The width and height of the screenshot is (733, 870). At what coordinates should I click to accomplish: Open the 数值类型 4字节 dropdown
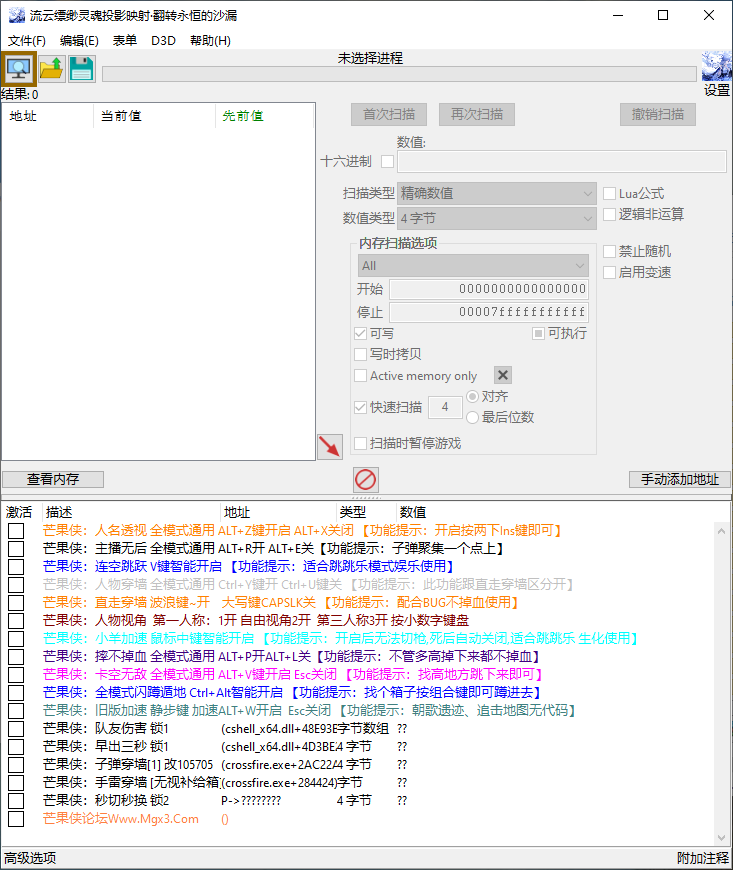tap(497, 219)
